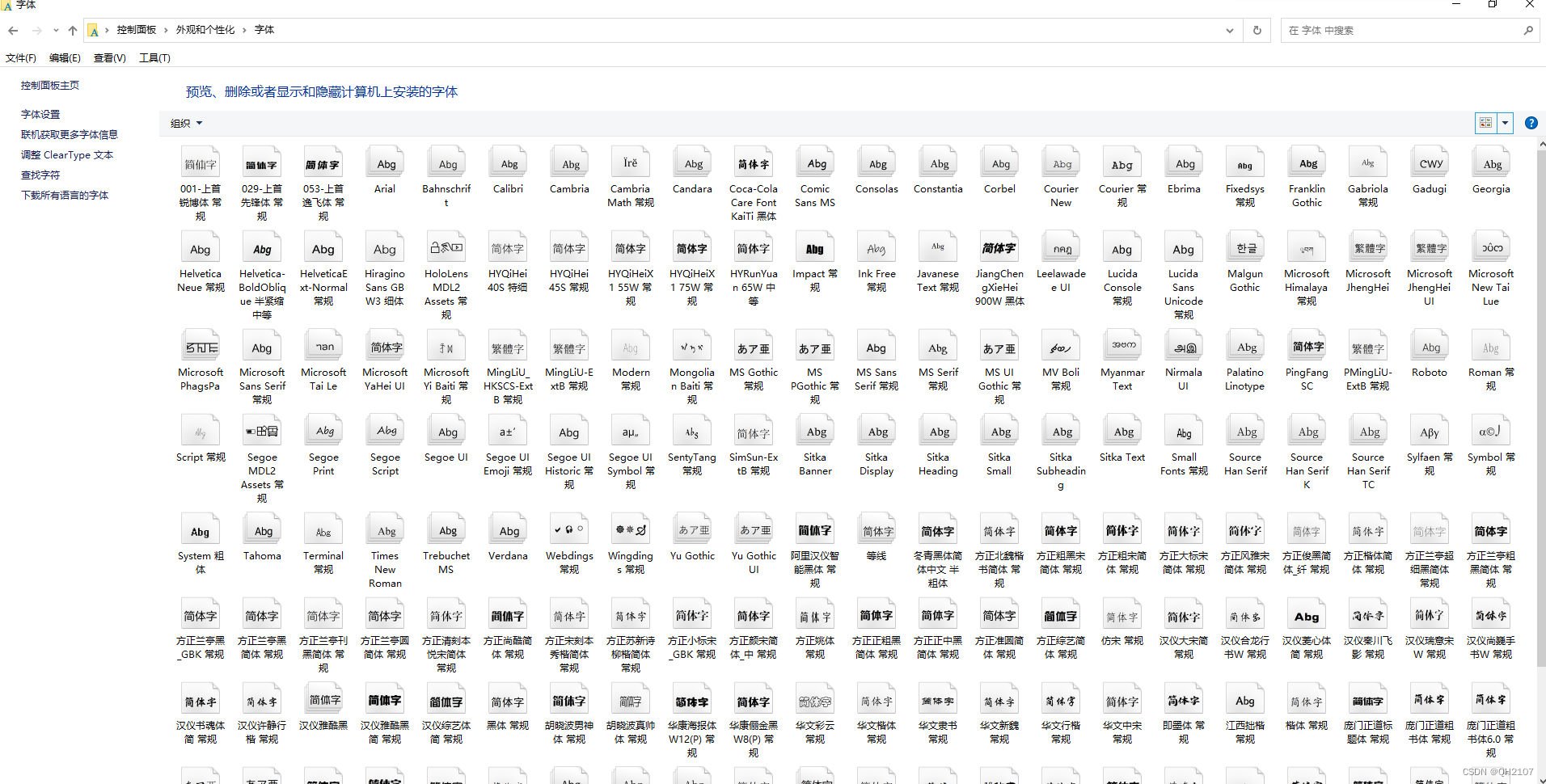Click the scrollbar down arrow
Viewport: 1546px width, 784px height.
(1541, 779)
